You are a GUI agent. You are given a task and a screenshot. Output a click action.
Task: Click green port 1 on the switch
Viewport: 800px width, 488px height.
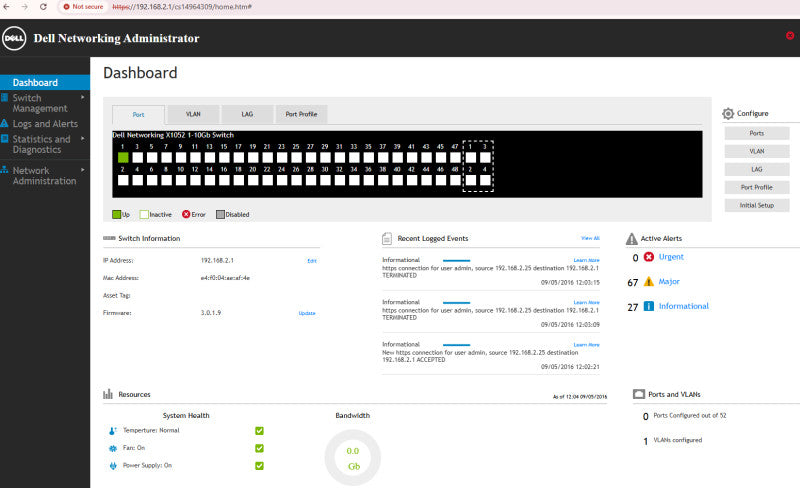[123, 157]
